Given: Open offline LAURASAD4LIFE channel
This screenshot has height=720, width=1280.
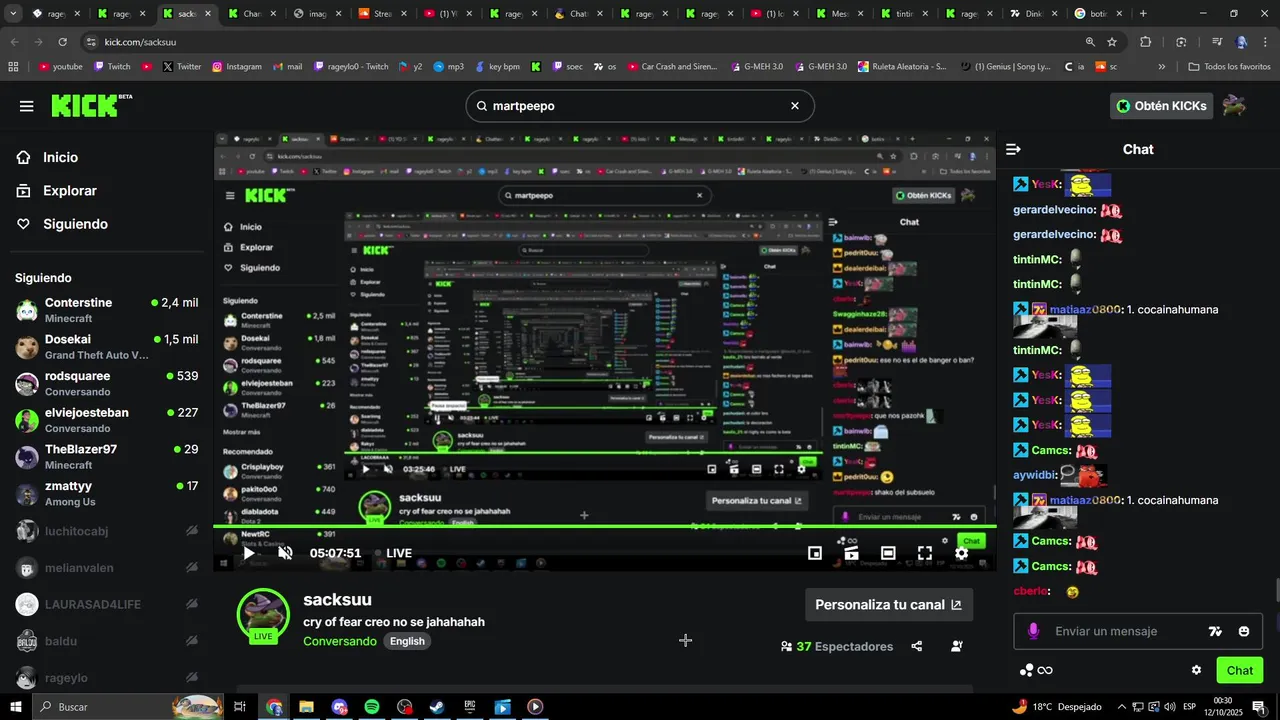Looking at the screenshot, I should pyautogui.click(x=106, y=604).
